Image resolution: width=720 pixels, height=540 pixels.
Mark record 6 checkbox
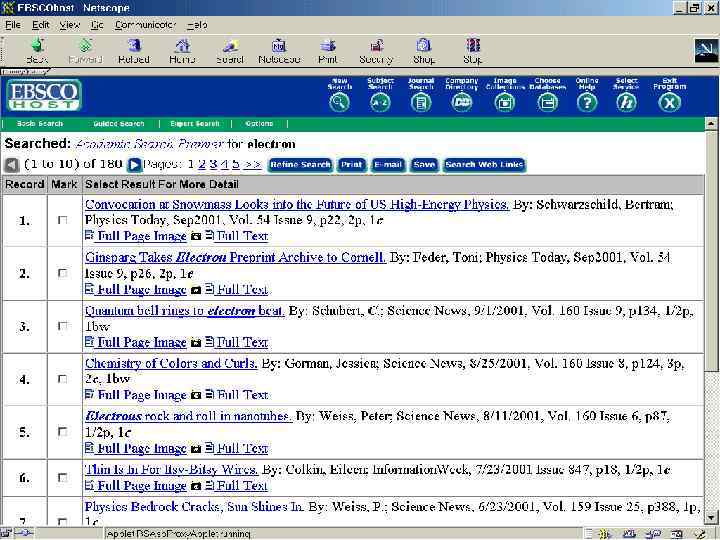coord(63,478)
